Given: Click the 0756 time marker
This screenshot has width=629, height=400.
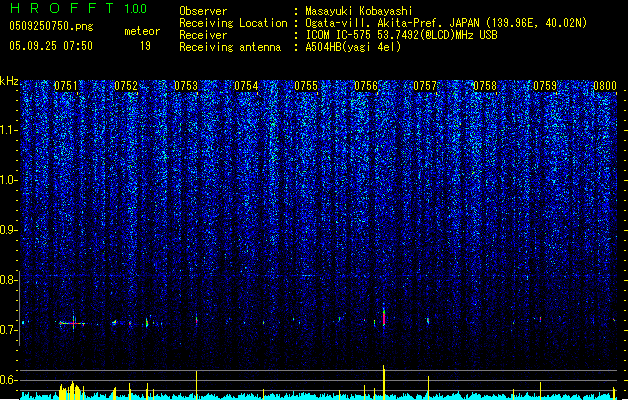Looking at the screenshot, I should point(366,86).
